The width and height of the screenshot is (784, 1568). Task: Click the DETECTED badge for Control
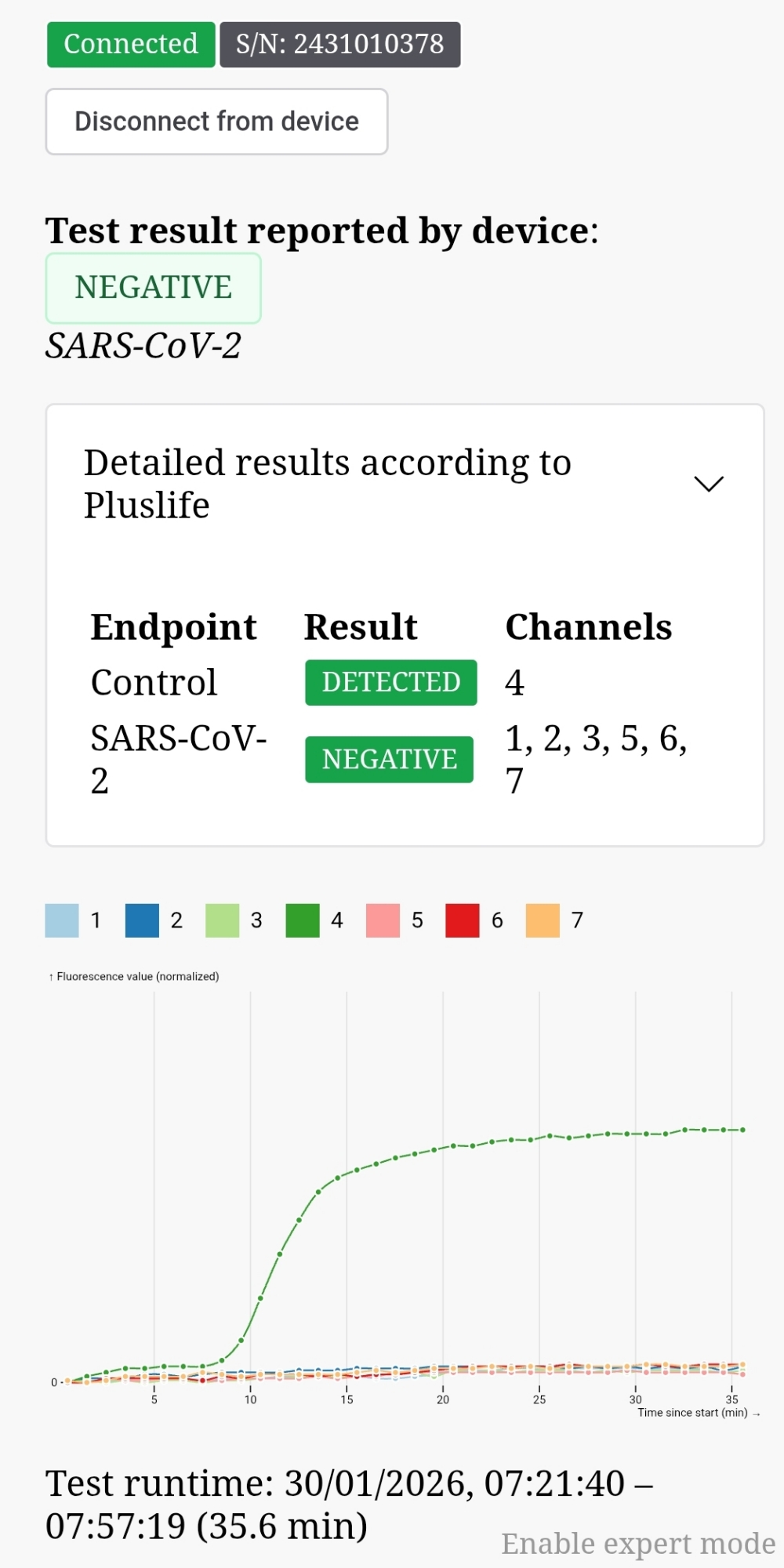click(390, 682)
